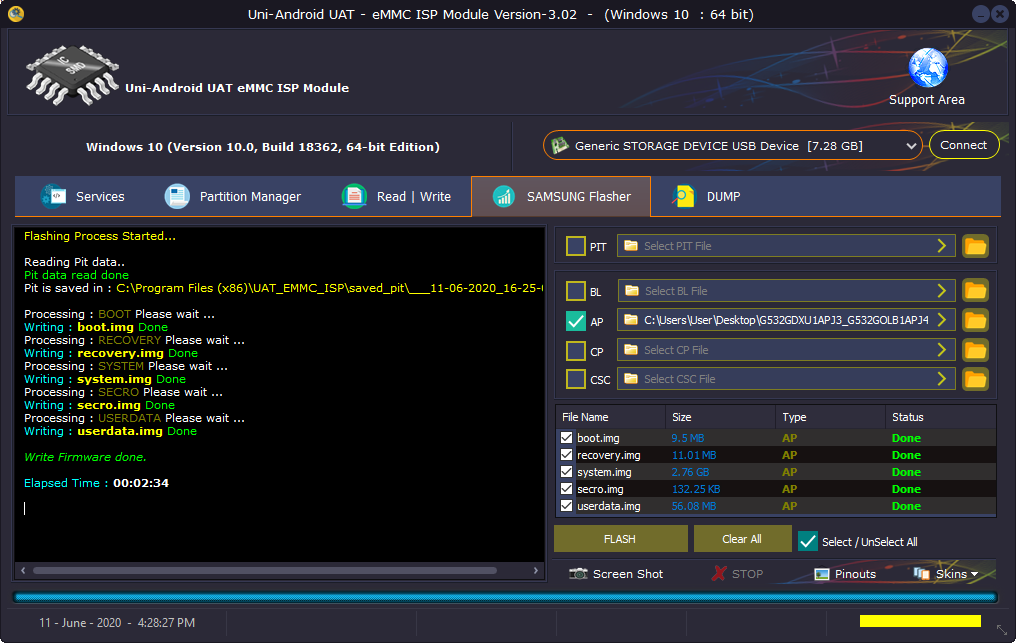Uncheck the AP file checkbox

point(575,321)
